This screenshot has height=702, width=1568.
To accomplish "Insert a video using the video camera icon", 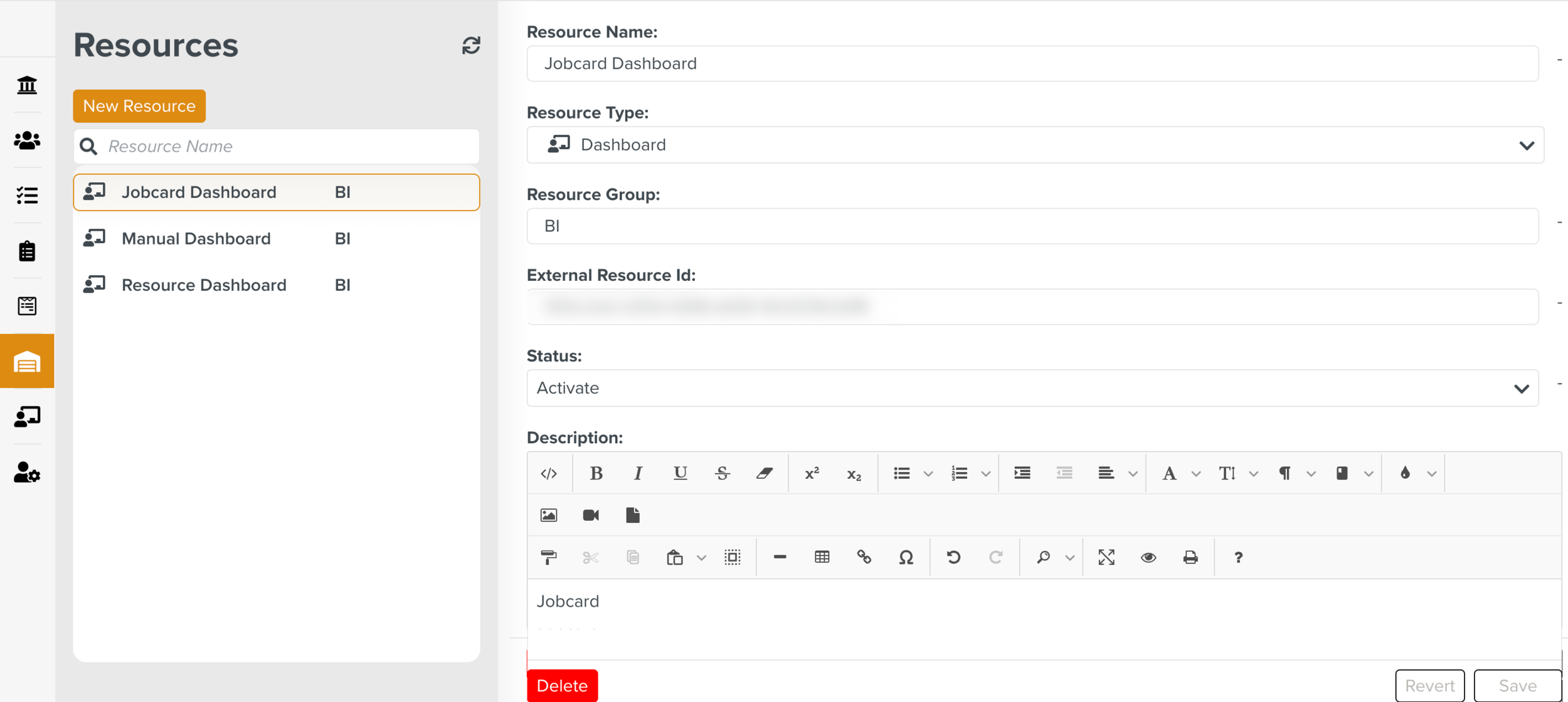I will pos(590,515).
